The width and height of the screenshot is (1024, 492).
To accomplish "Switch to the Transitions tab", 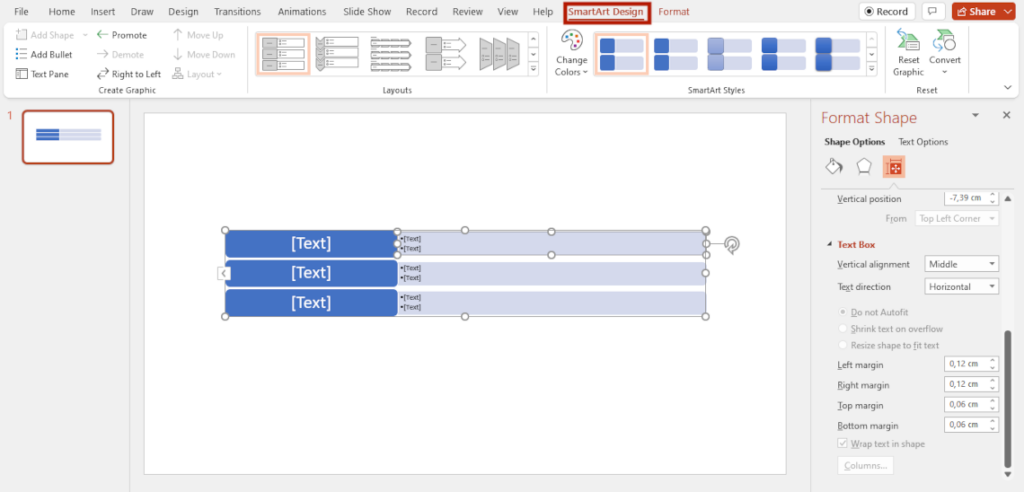I will coord(238,12).
